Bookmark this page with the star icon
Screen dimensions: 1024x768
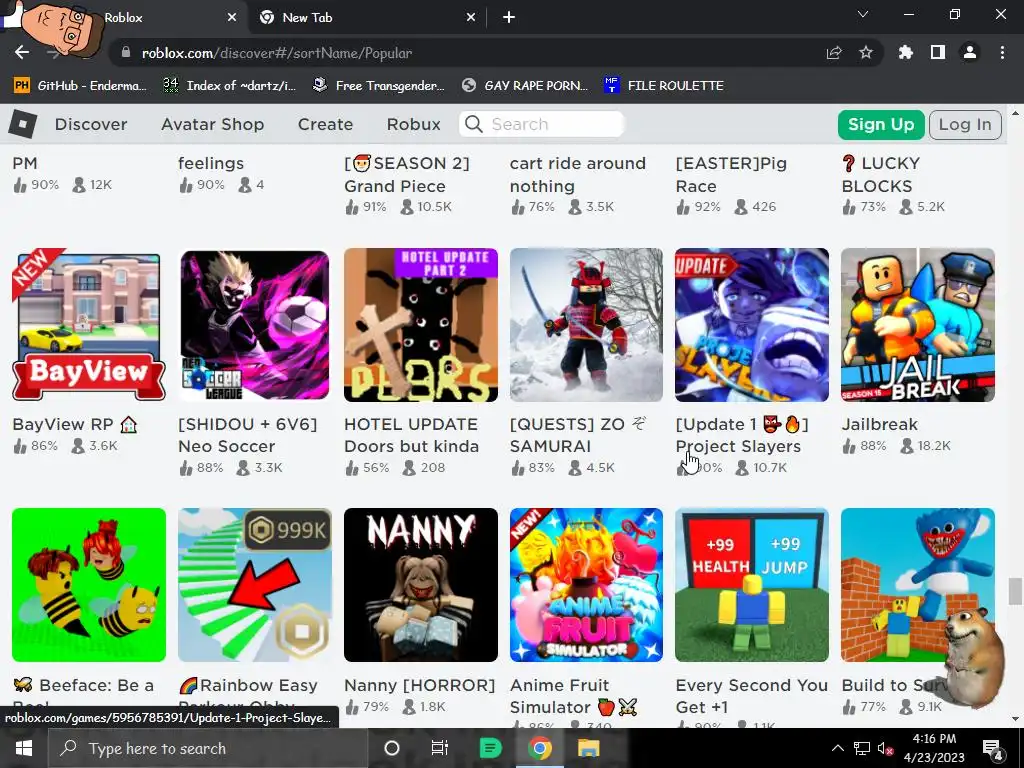tap(866, 53)
